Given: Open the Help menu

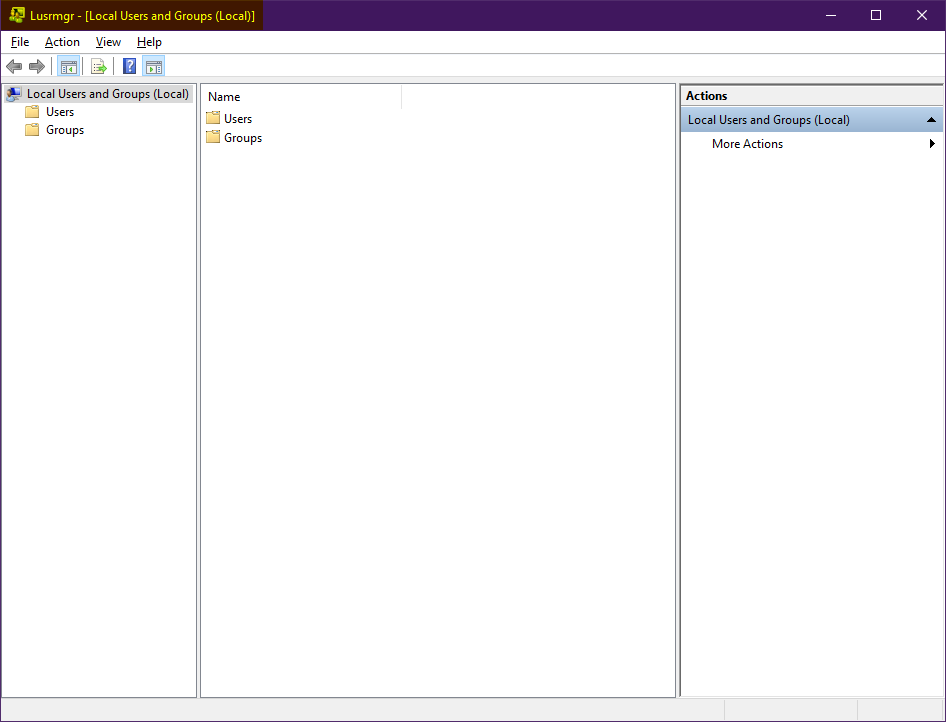Looking at the screenshot, I should click(x=149, y=42).
